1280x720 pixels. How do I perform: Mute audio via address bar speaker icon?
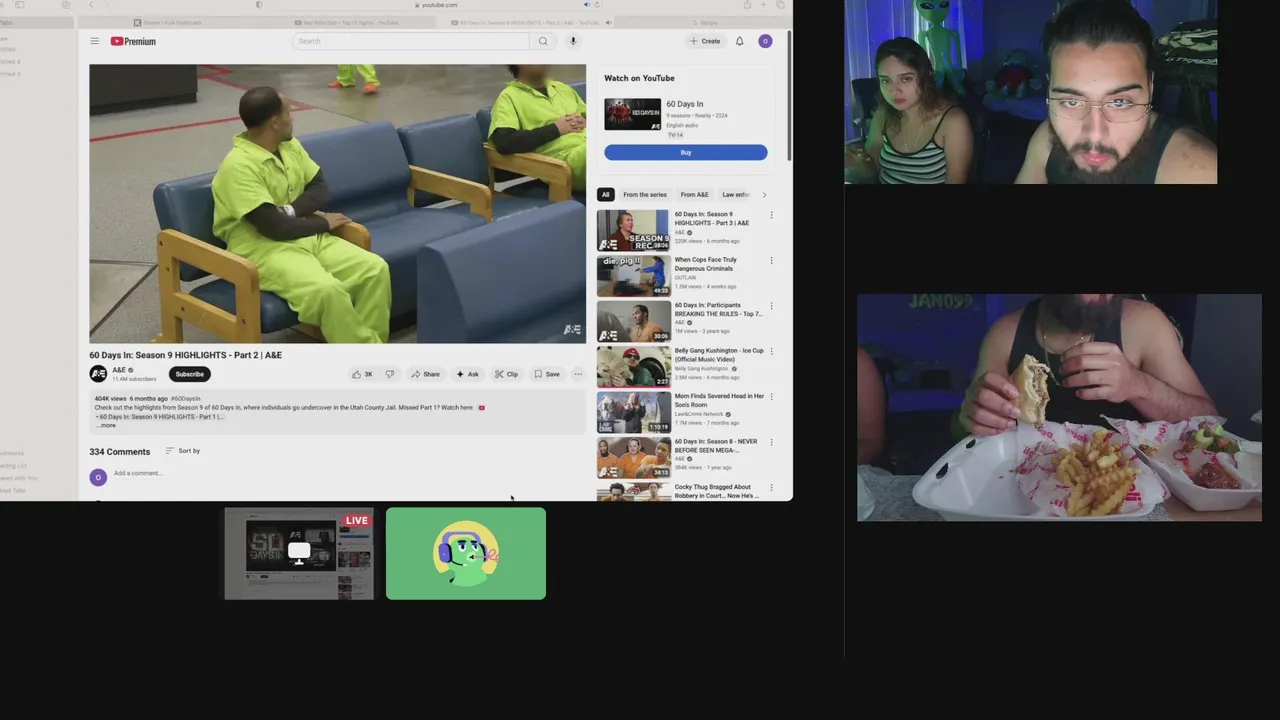click(586, 5)
